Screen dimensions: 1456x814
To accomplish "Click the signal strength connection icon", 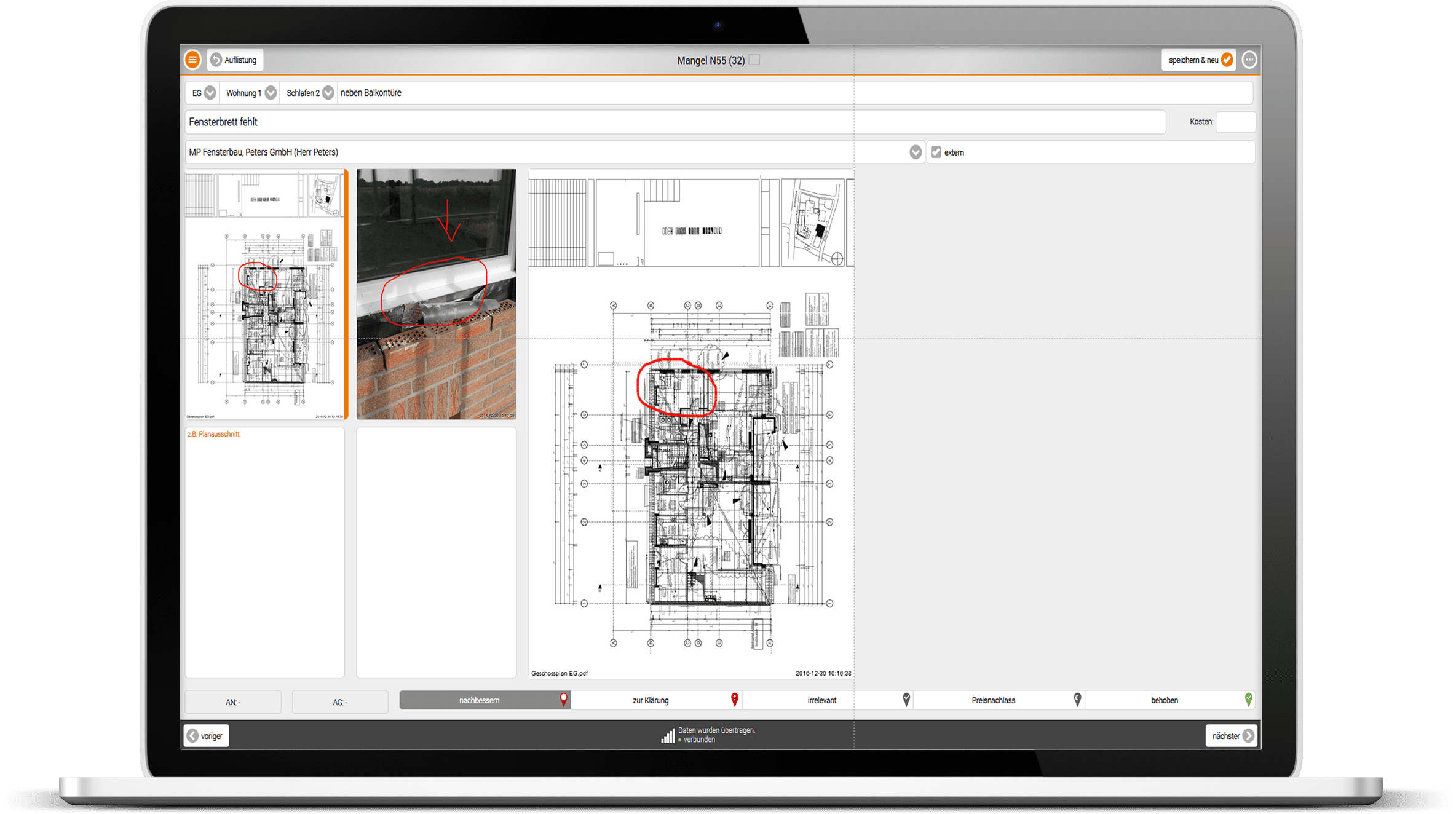I will click(668, 735).
